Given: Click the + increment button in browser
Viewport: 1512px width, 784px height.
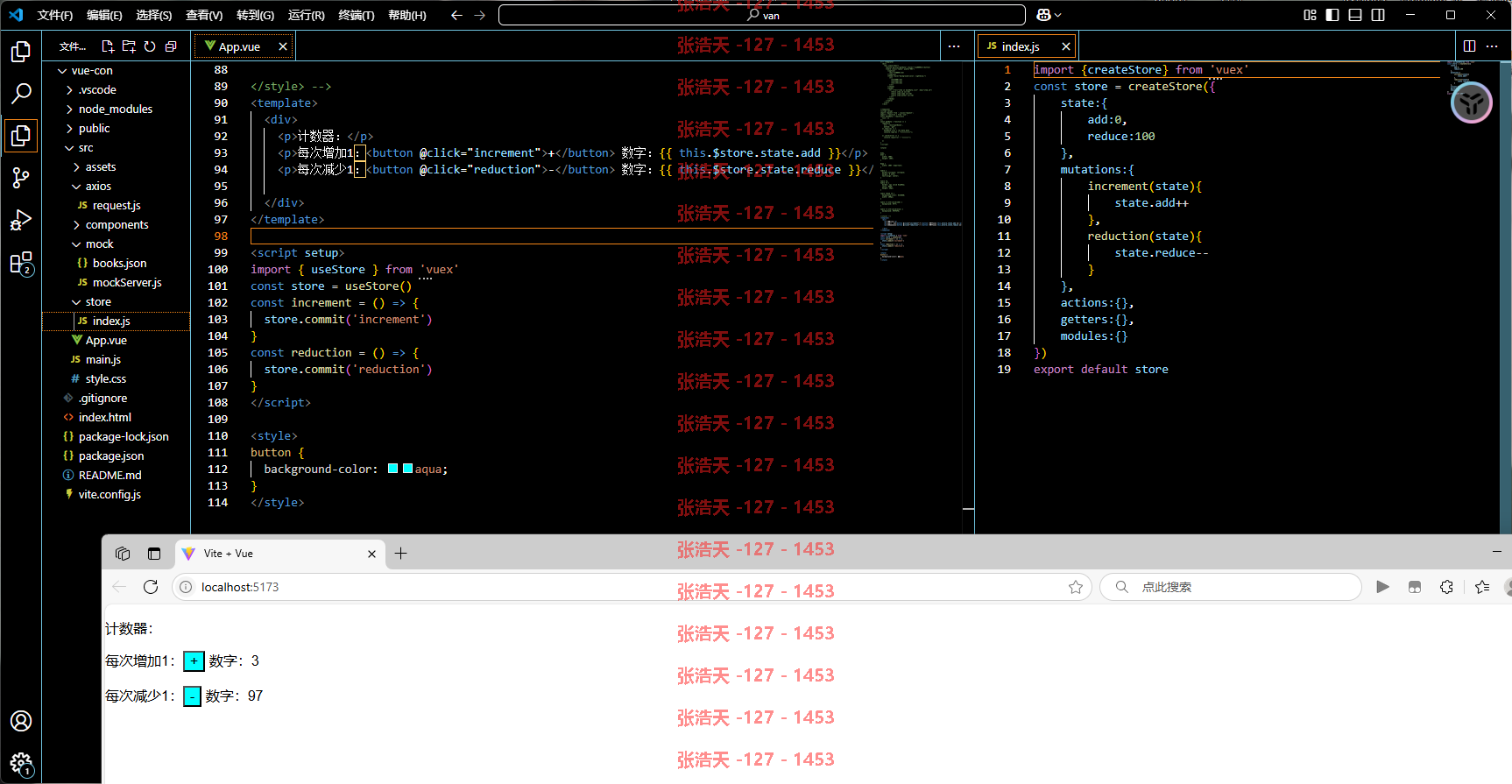Looking at the screenshot, I should pos(194,661).
